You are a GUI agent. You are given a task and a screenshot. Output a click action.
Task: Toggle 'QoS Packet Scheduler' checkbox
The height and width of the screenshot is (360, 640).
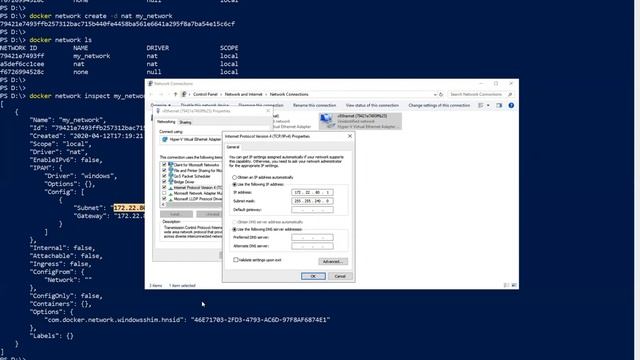[164, 176]
